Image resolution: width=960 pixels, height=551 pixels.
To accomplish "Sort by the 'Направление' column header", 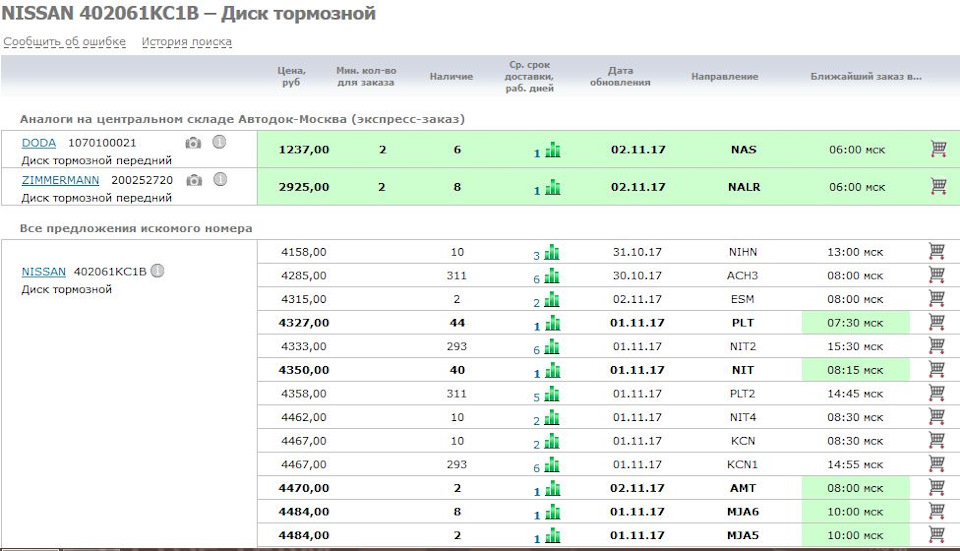I will click(725, 77).
